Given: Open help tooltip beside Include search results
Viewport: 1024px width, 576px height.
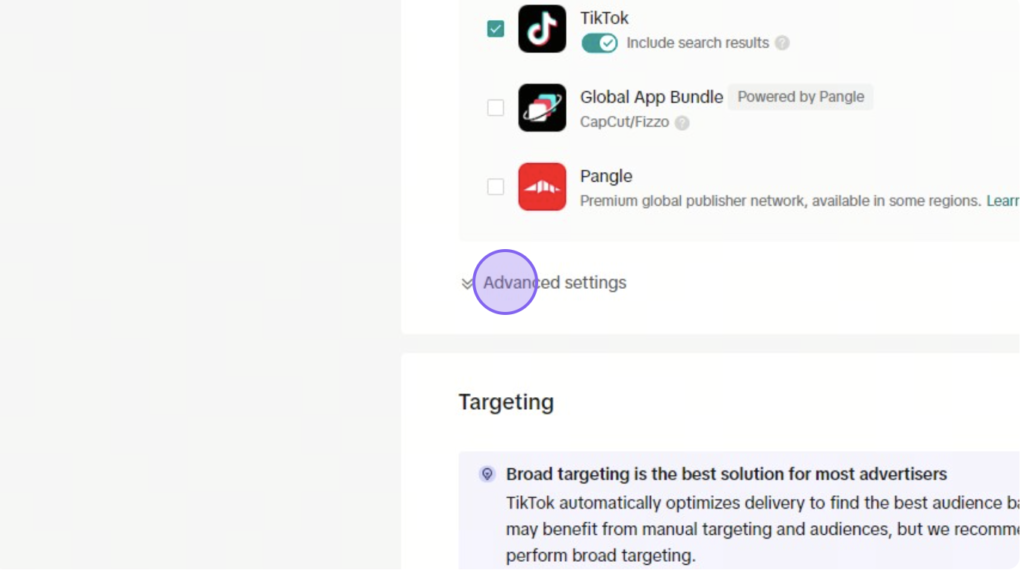Looking at the screenshot, I should [x=782, y=43].
